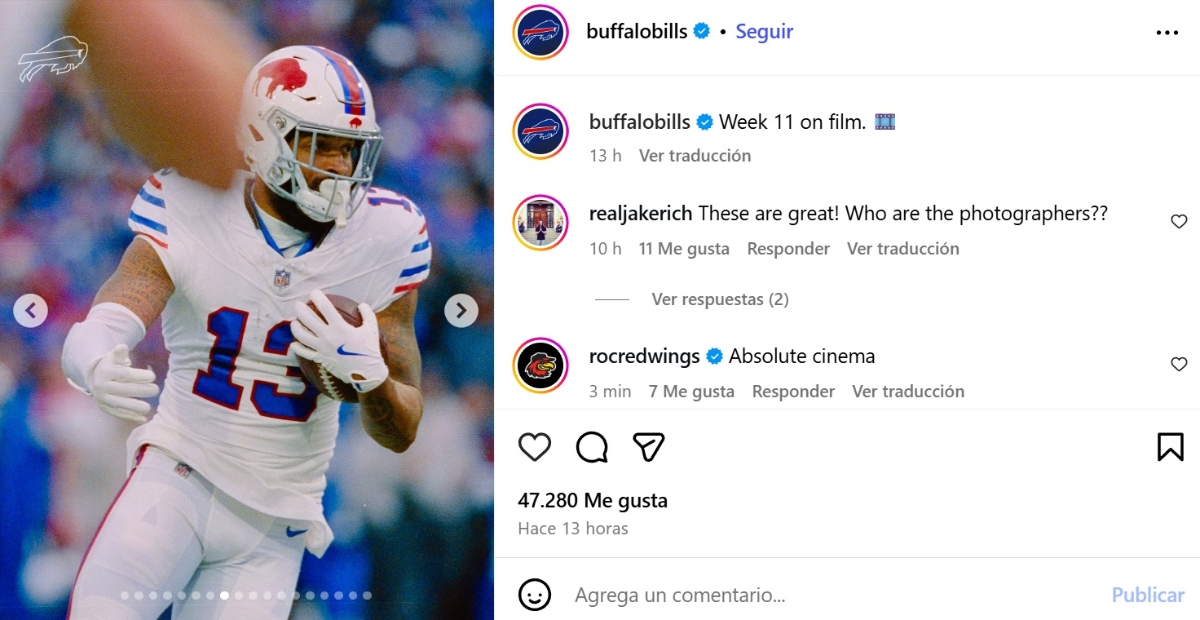This screenshot has width=1200, height=620.
Task: Select the current carousel position dot
Action: point(224,594)
